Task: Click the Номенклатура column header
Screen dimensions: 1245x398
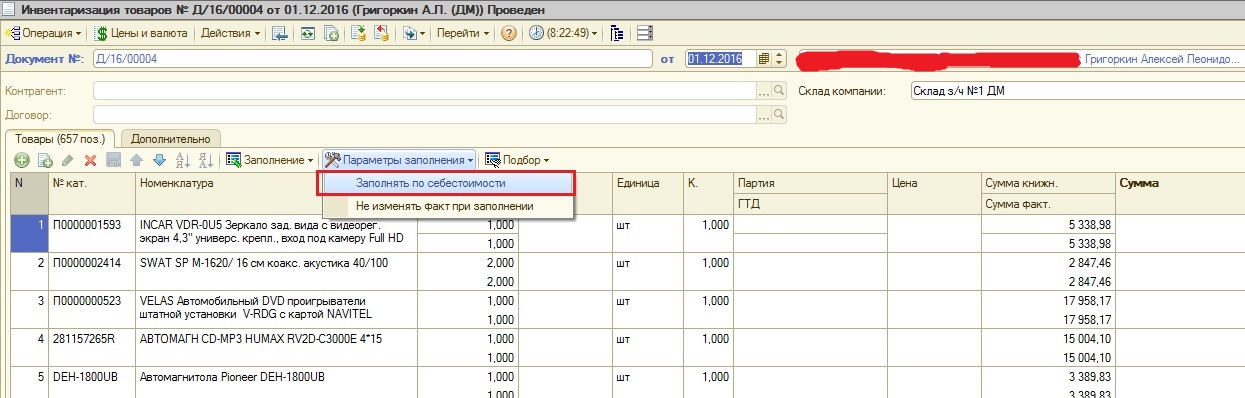Action: point(276,184)
